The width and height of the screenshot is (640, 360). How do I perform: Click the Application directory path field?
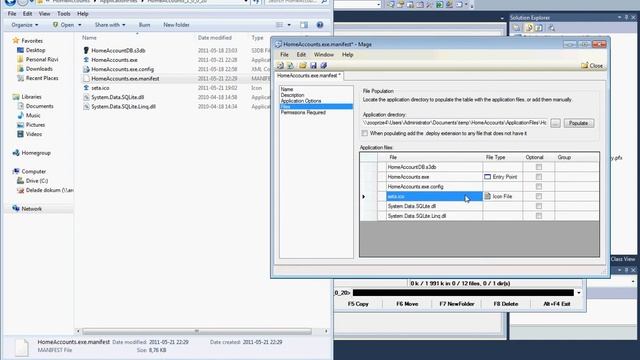[455, 122]
